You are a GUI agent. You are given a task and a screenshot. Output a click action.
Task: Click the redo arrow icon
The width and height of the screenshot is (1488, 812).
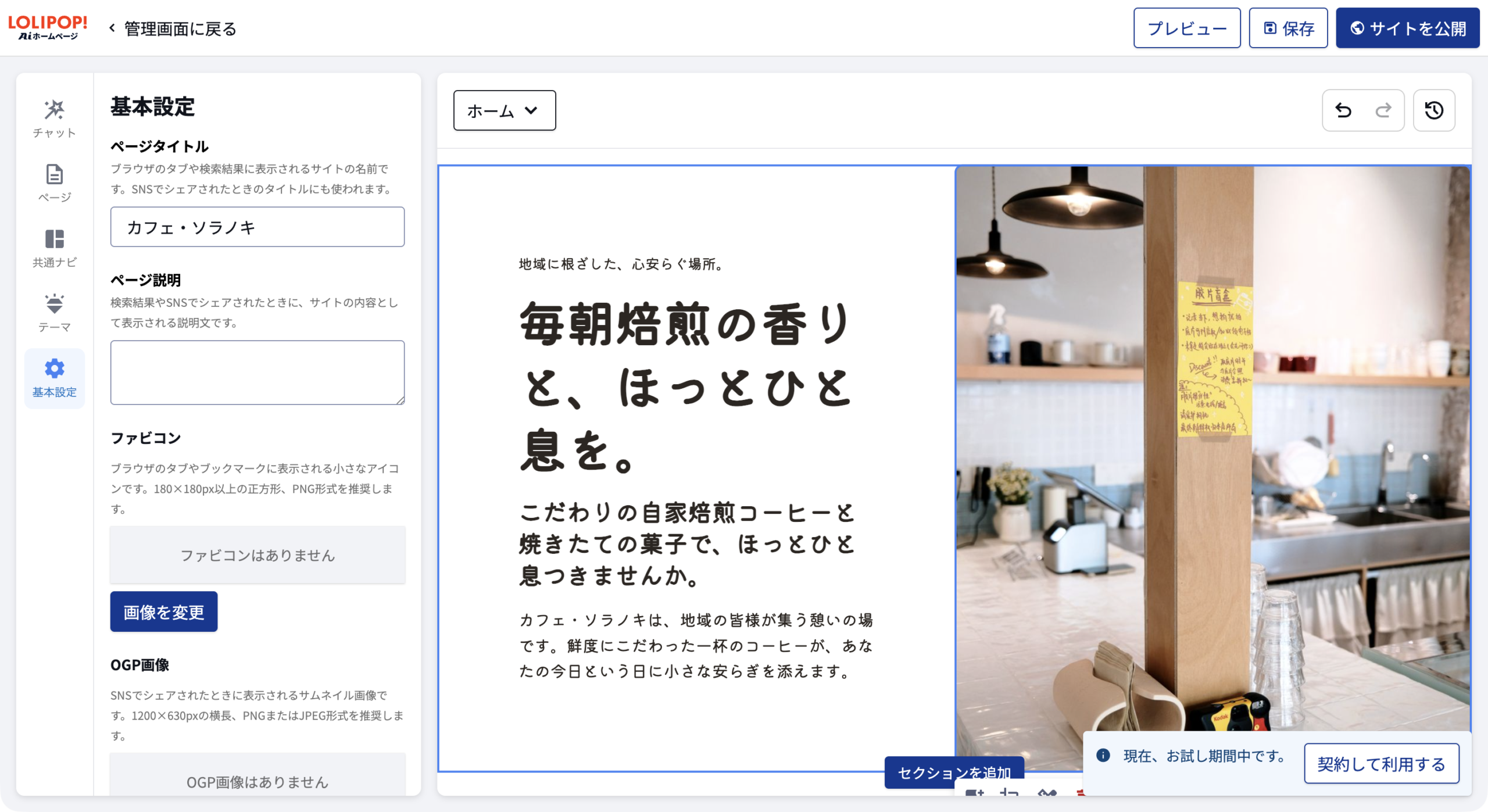click(1383, 110)
